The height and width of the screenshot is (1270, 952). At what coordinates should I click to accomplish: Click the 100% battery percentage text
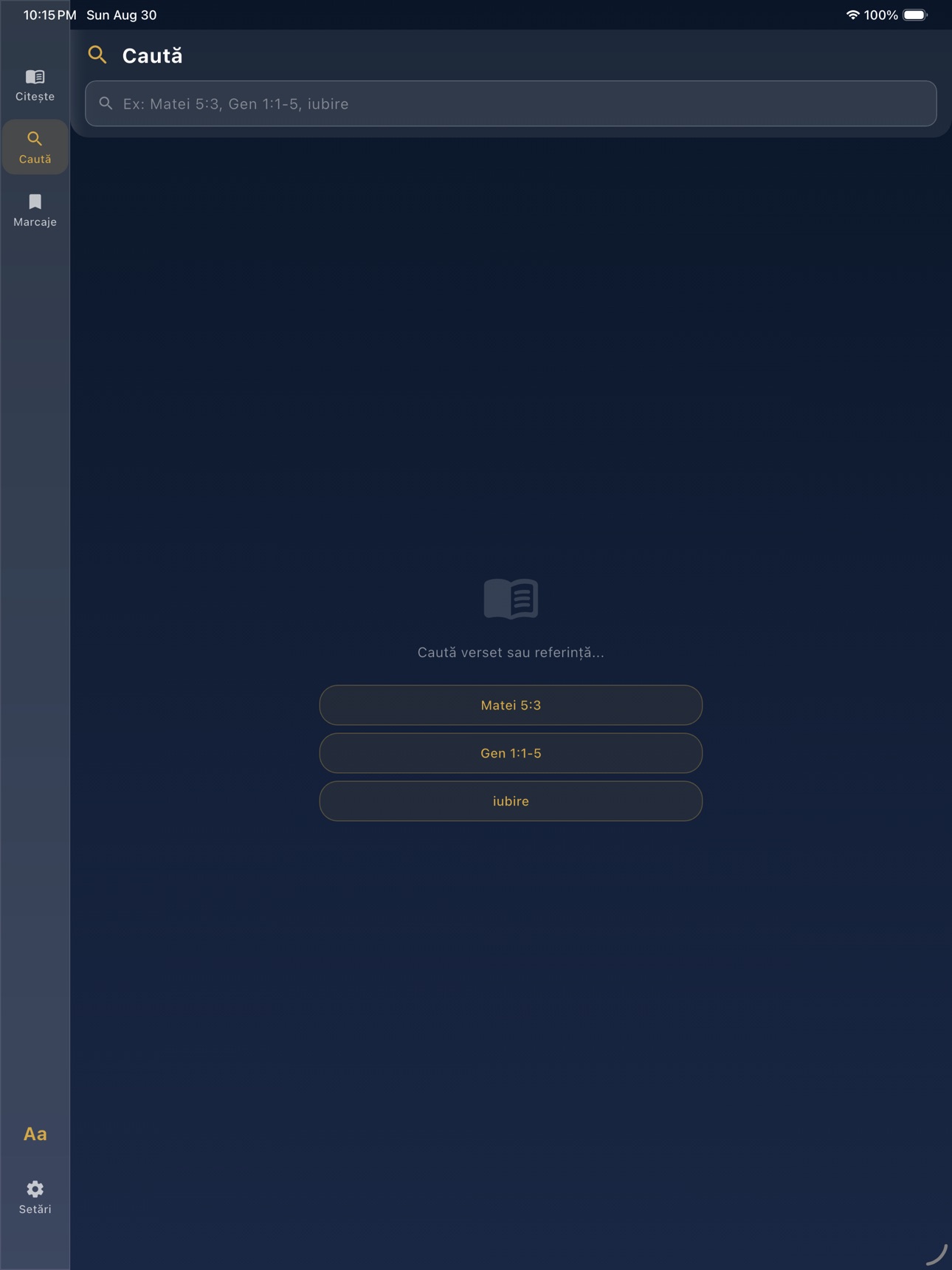[881, 15]
